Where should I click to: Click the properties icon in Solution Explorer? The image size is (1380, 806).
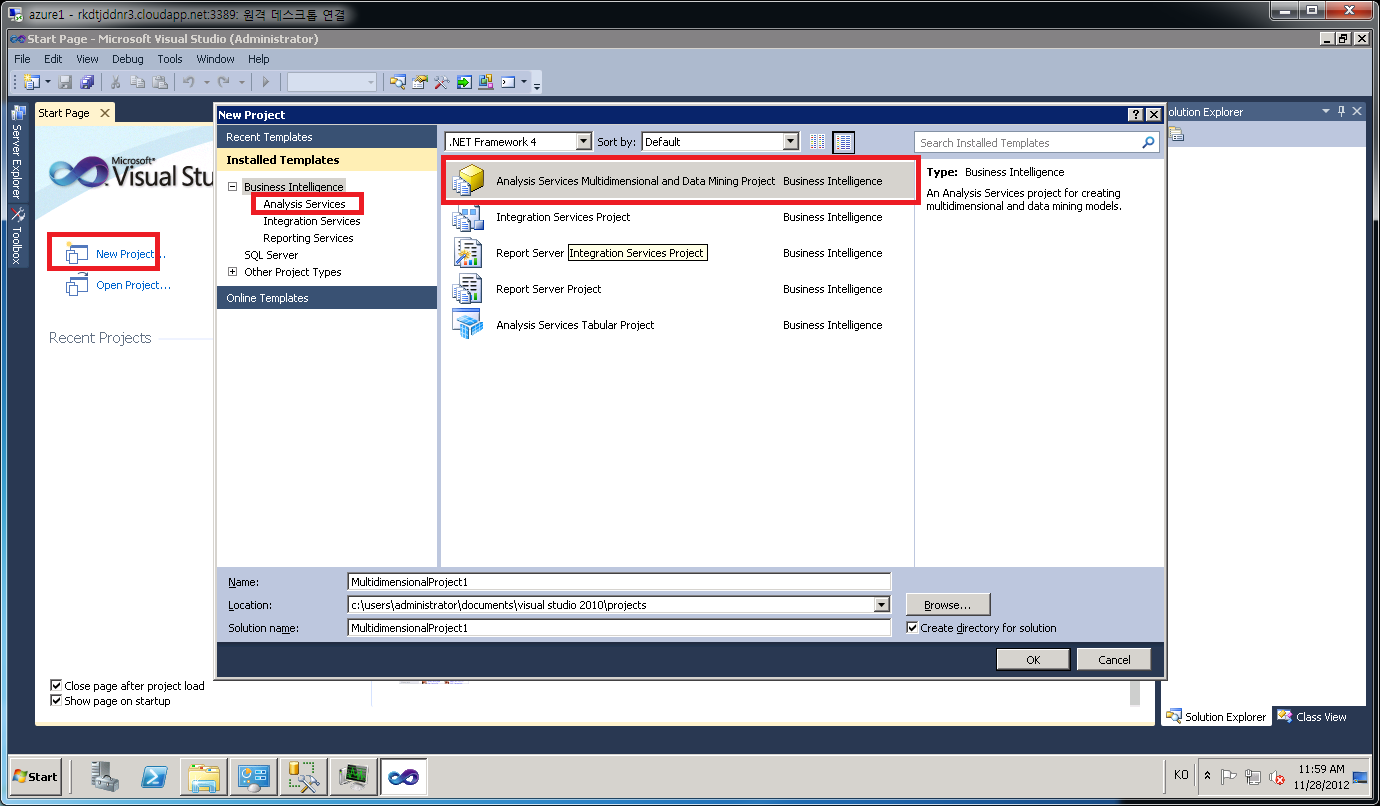tap(1176, 134)
